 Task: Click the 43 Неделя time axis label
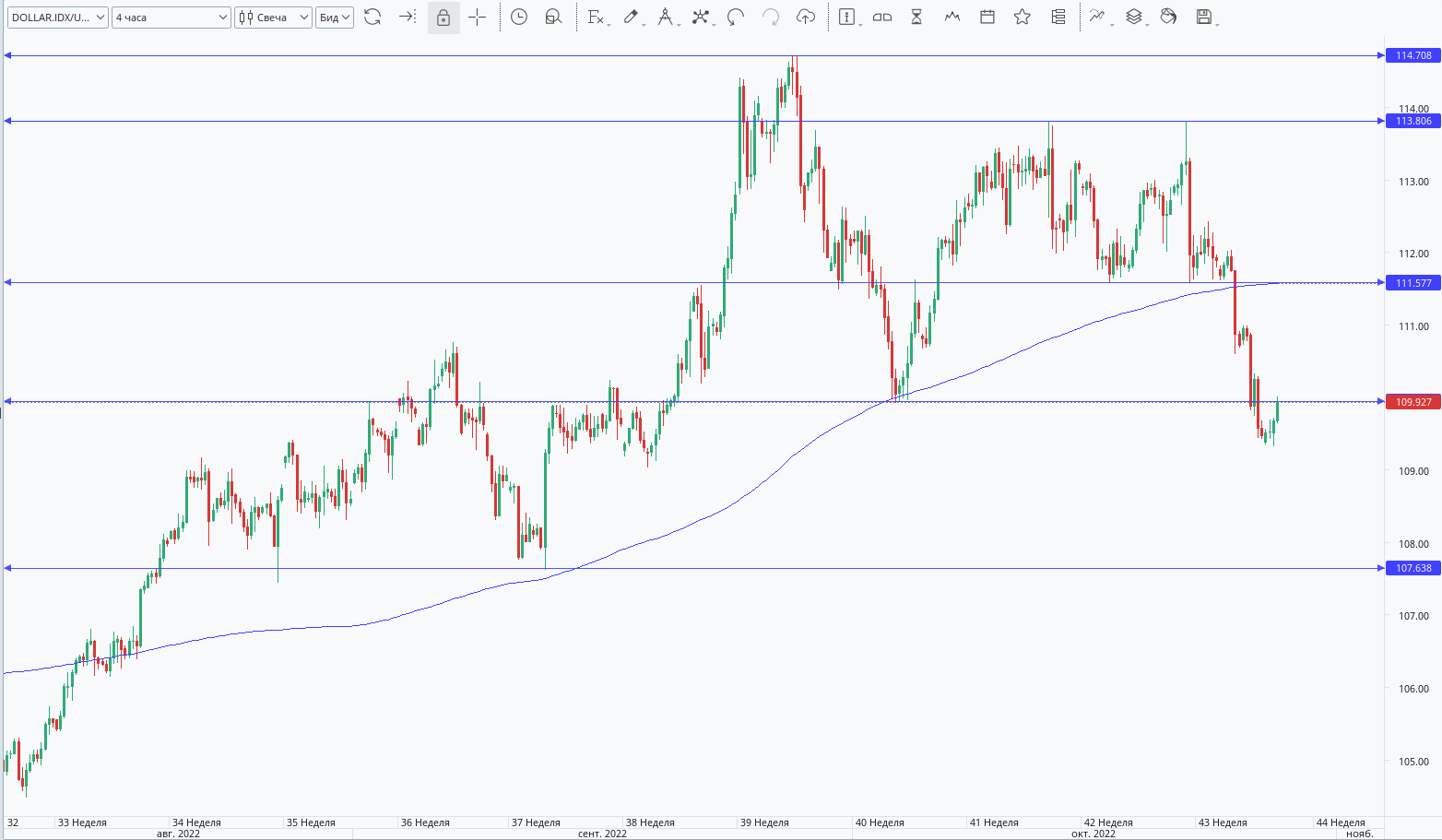point(1223,822)
